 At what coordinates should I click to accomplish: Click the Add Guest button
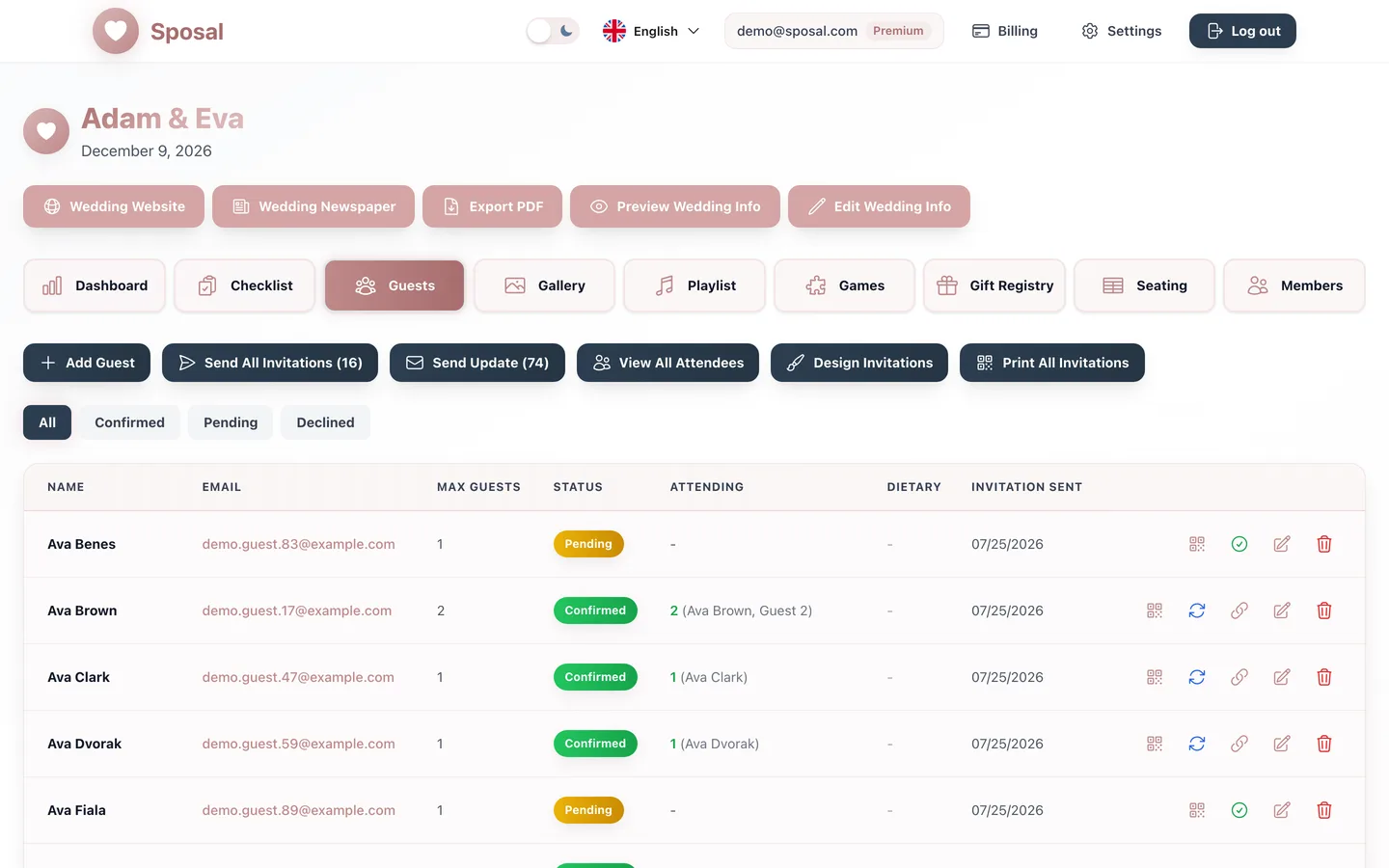tap(87, 363)
